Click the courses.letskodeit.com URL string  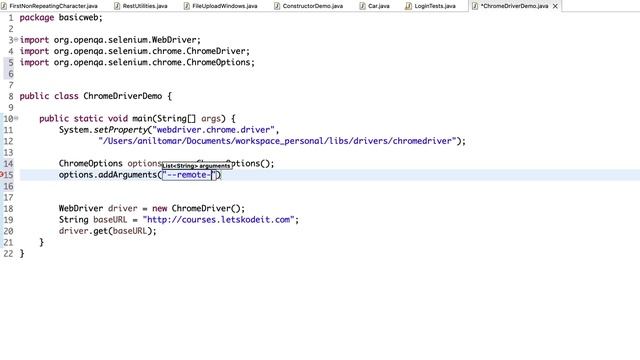coord(218,220)
